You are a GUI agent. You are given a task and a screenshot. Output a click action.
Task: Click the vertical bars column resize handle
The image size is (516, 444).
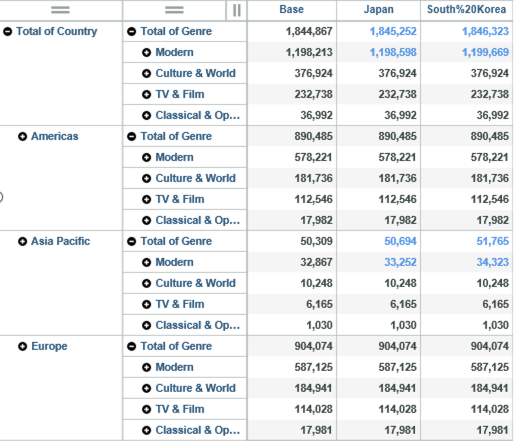[237, 10]
